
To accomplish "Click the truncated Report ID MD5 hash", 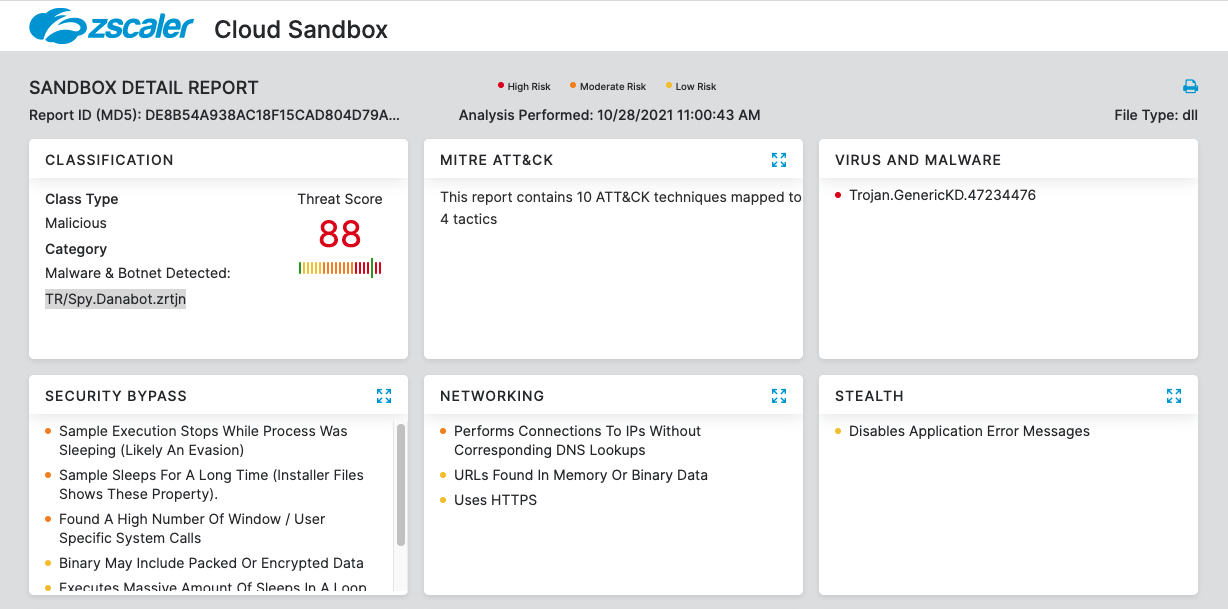I will [272, 115].
